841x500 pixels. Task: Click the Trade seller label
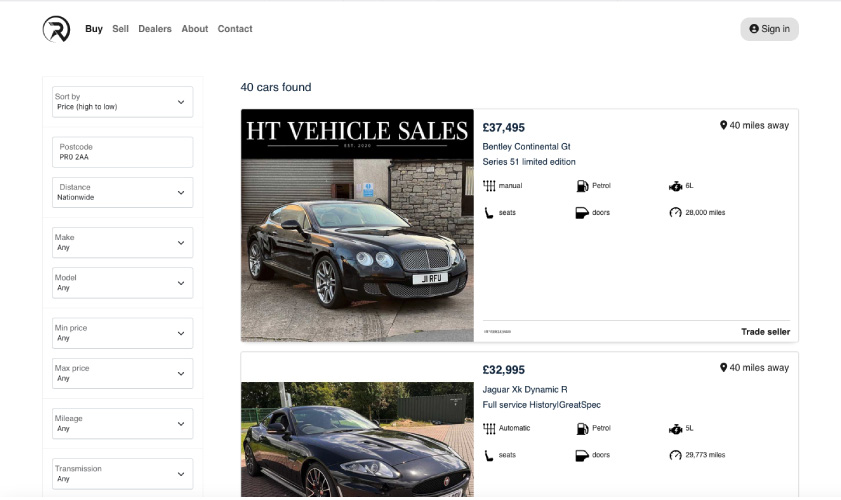765,332
